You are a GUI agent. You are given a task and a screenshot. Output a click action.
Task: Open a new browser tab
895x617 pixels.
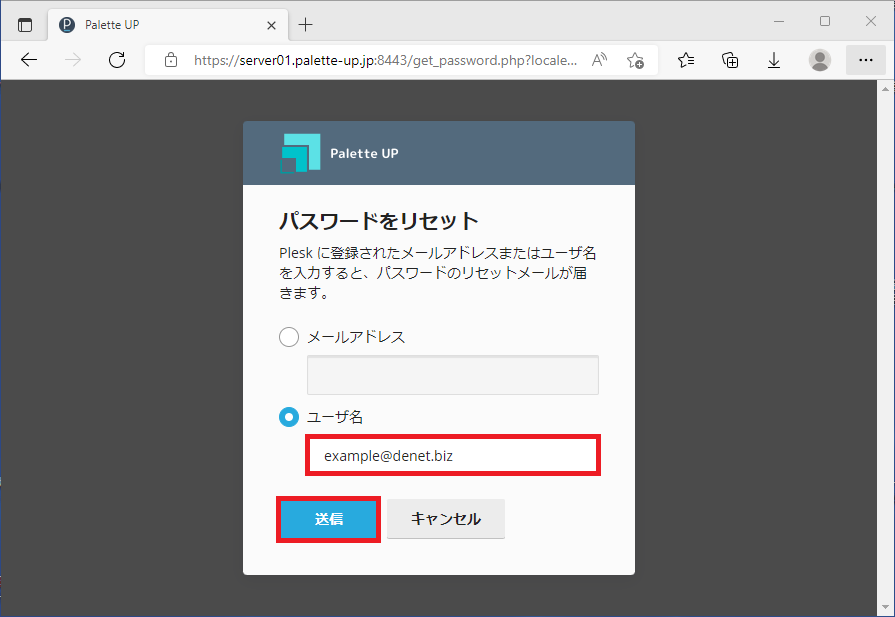306,25
